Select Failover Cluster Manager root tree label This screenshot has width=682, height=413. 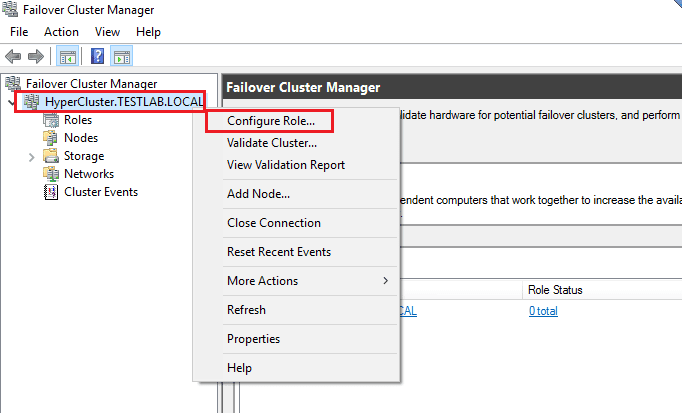91,83
